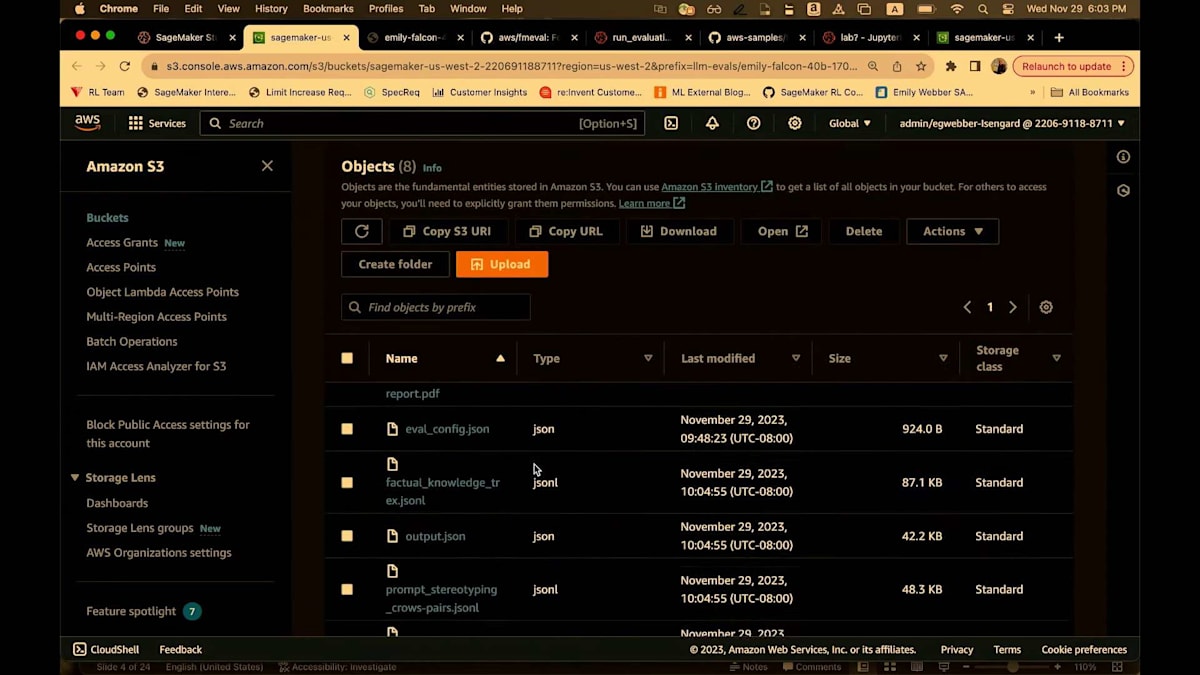Open the Chrome History menu
The height and width of the screenshot is (675, 1200).
tap(271, 9)
